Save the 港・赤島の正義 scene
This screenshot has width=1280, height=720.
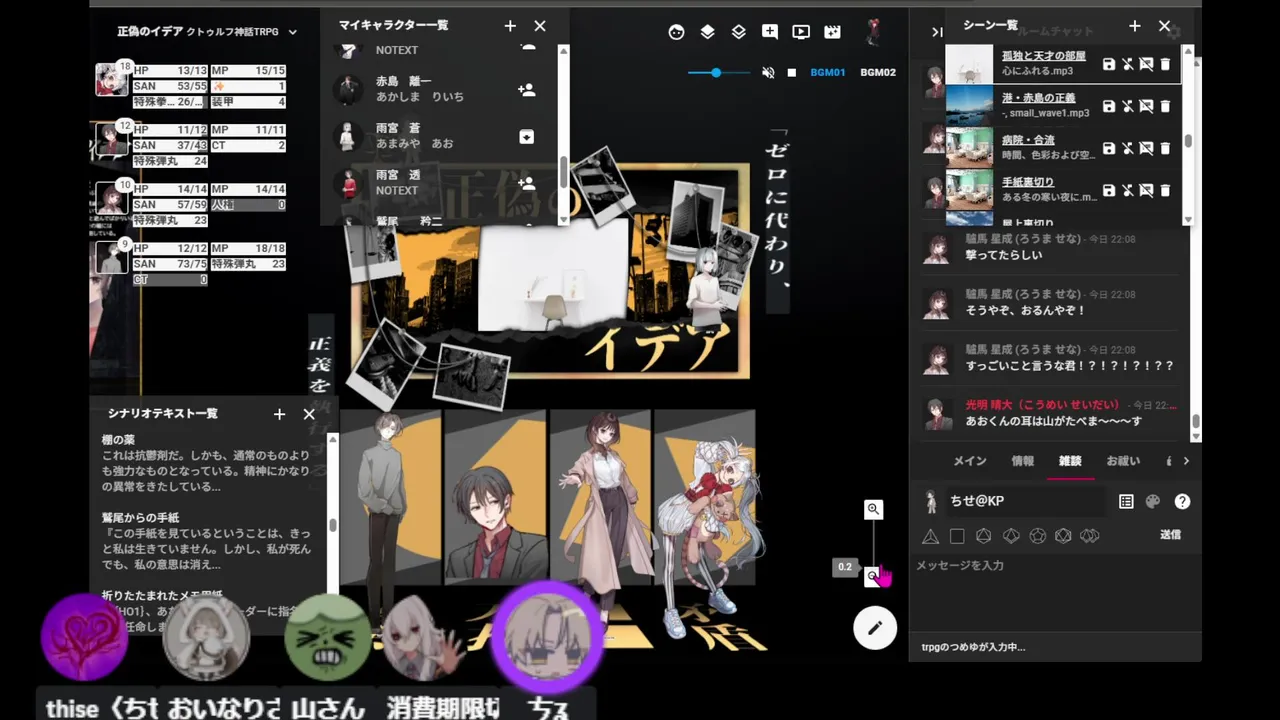1109,106
